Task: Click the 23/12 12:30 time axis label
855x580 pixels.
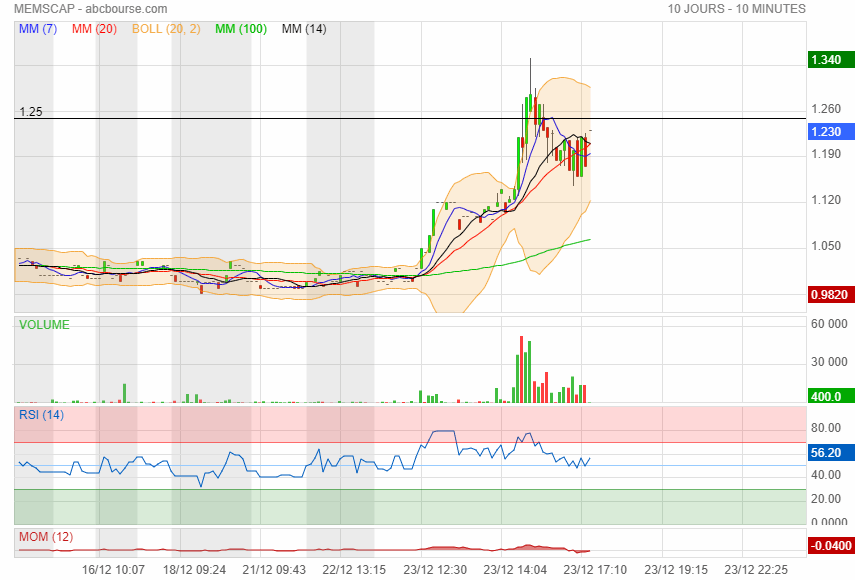Action: (x=435, y=570)
